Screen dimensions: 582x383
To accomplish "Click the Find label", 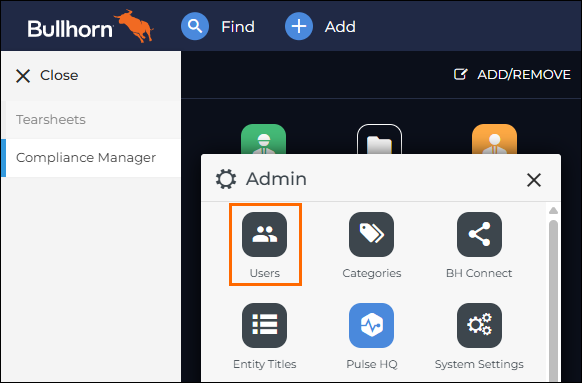I will 238,27.
